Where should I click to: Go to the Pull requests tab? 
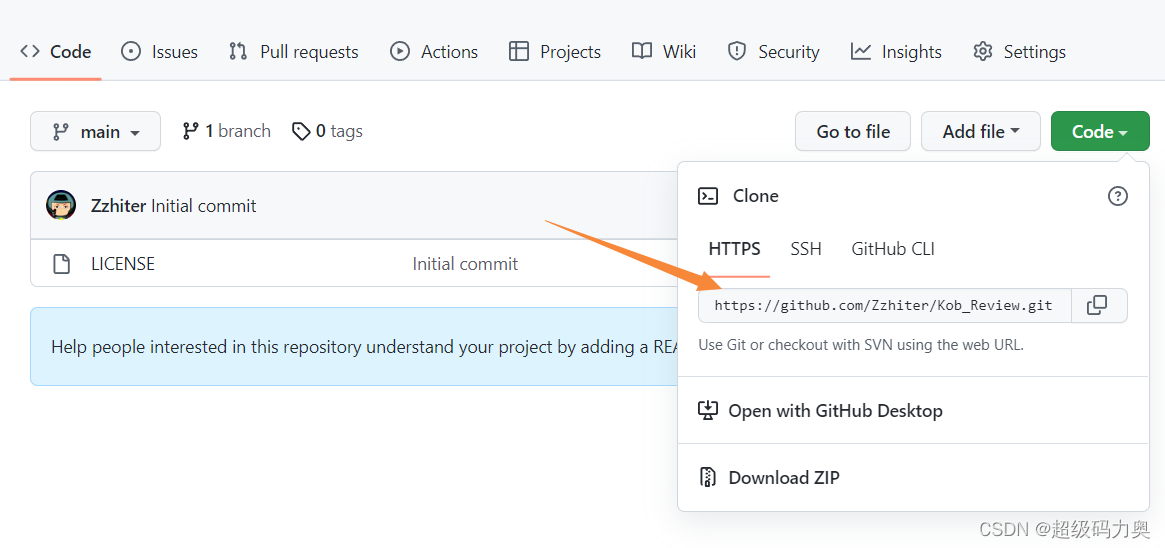(293, 52)
